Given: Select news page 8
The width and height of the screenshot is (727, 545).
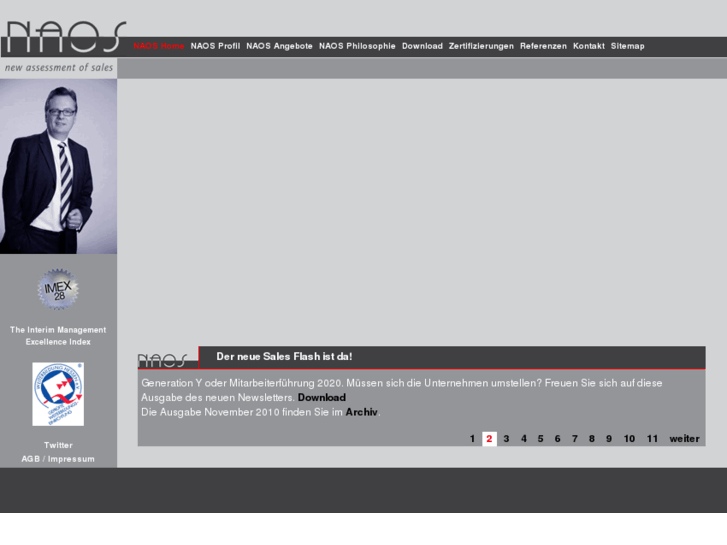Looking at the screenshot, I should [592, 439].
